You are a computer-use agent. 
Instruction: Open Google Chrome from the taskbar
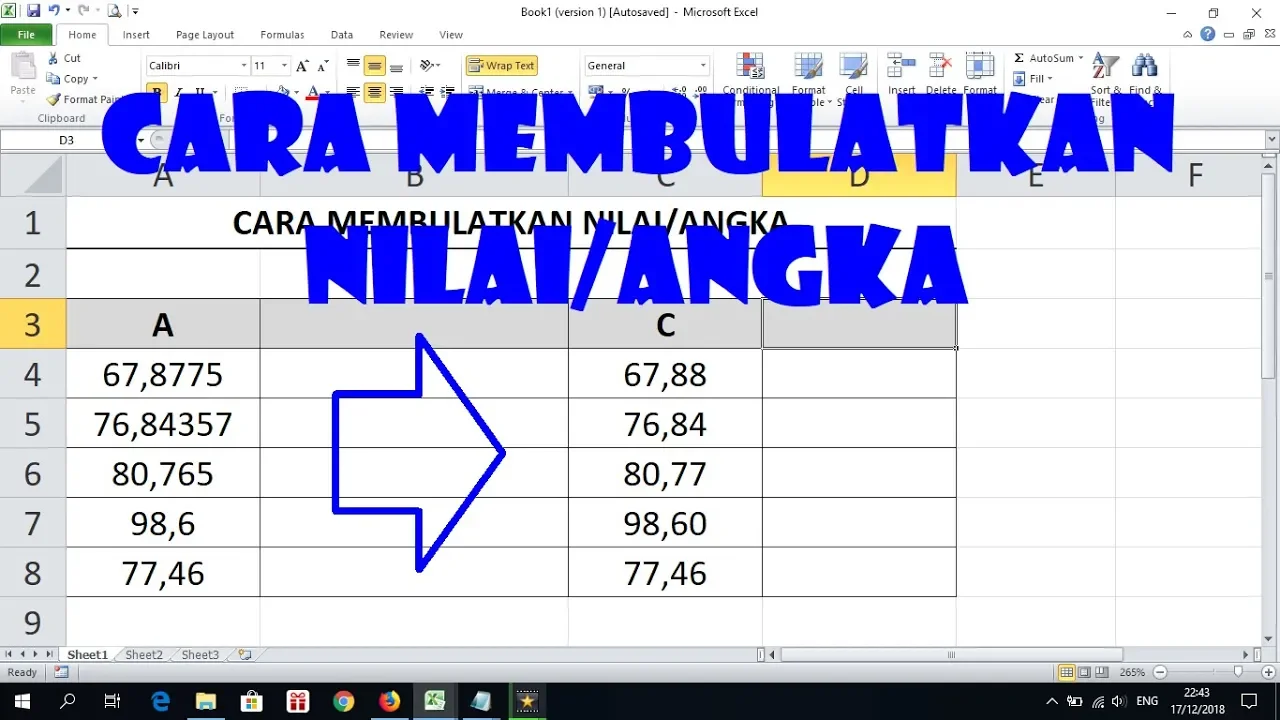click(344, 701)
